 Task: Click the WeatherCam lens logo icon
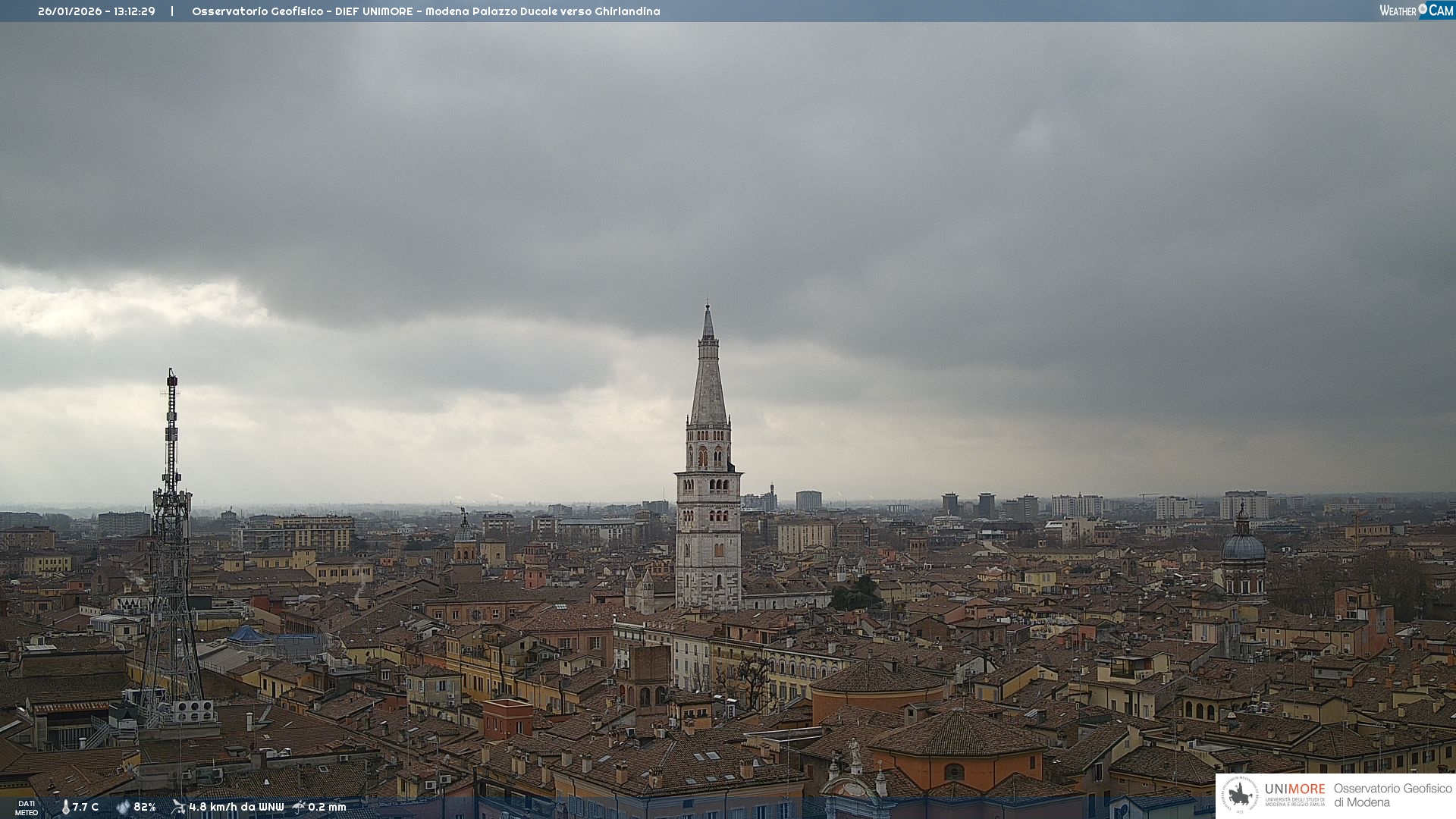click(x=1423, y=9)
